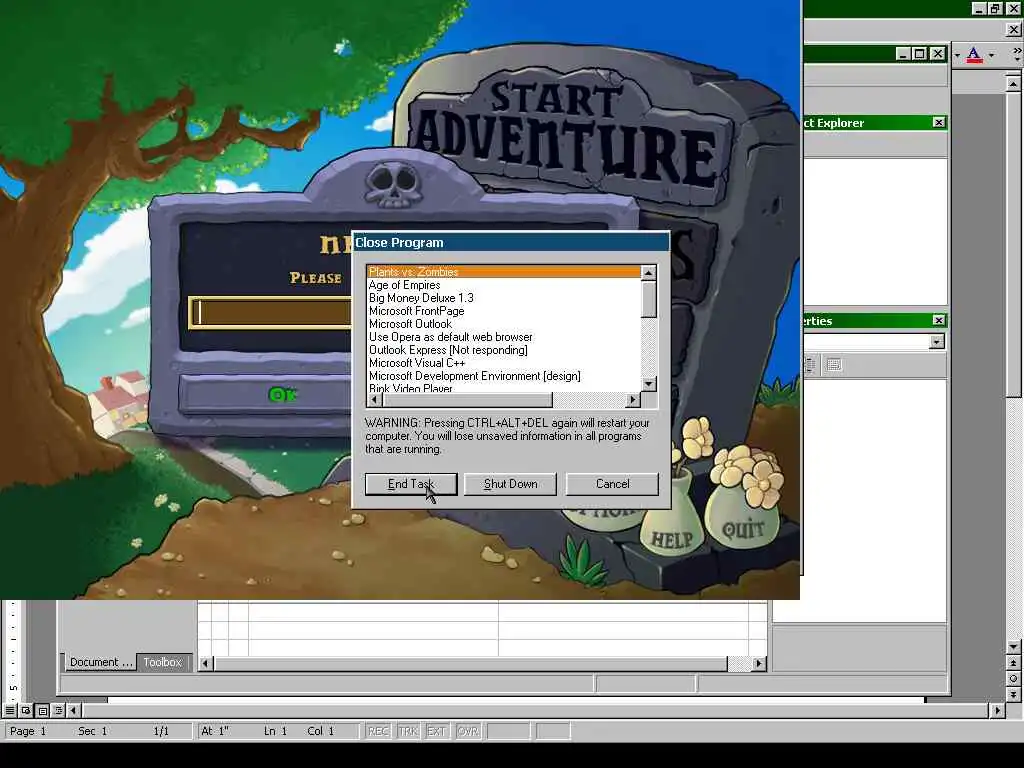Click the End Task button
This screenshot has width=1024, height=768.
pyautogui.click(x=411, y=484)
